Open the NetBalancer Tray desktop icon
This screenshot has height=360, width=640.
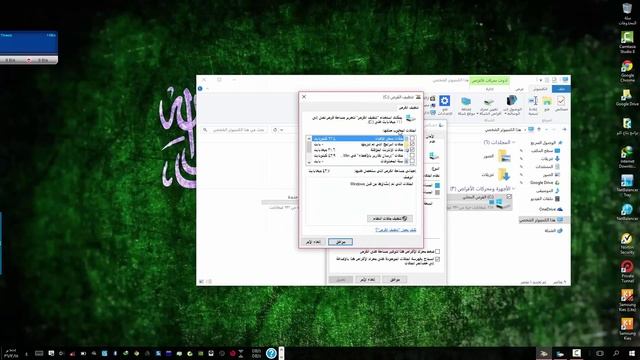pos(627,186)
